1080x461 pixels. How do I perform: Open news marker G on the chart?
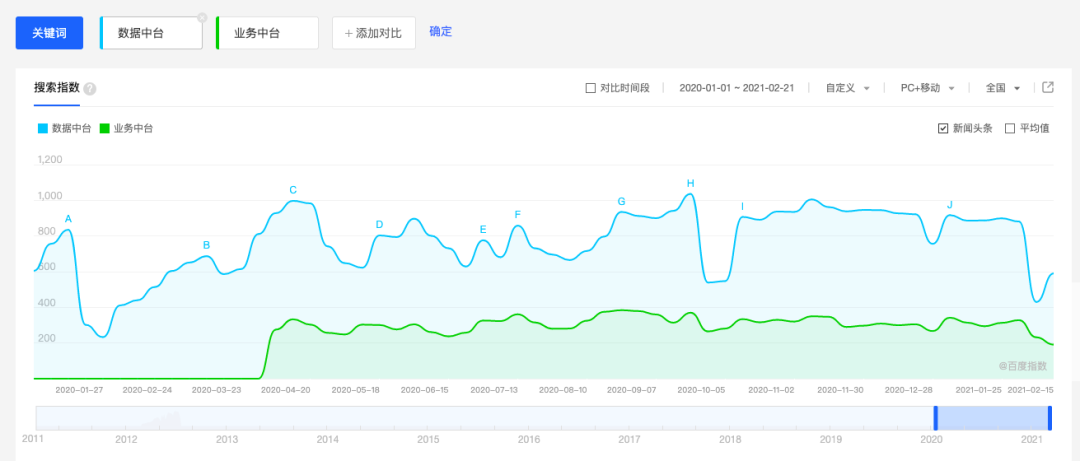point(621,201)
